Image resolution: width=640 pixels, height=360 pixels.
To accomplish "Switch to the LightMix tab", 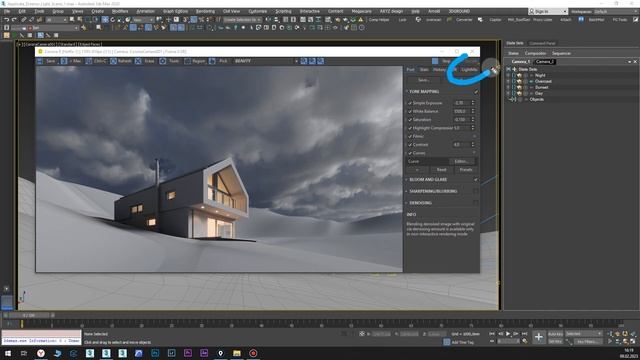I will 469,70.
